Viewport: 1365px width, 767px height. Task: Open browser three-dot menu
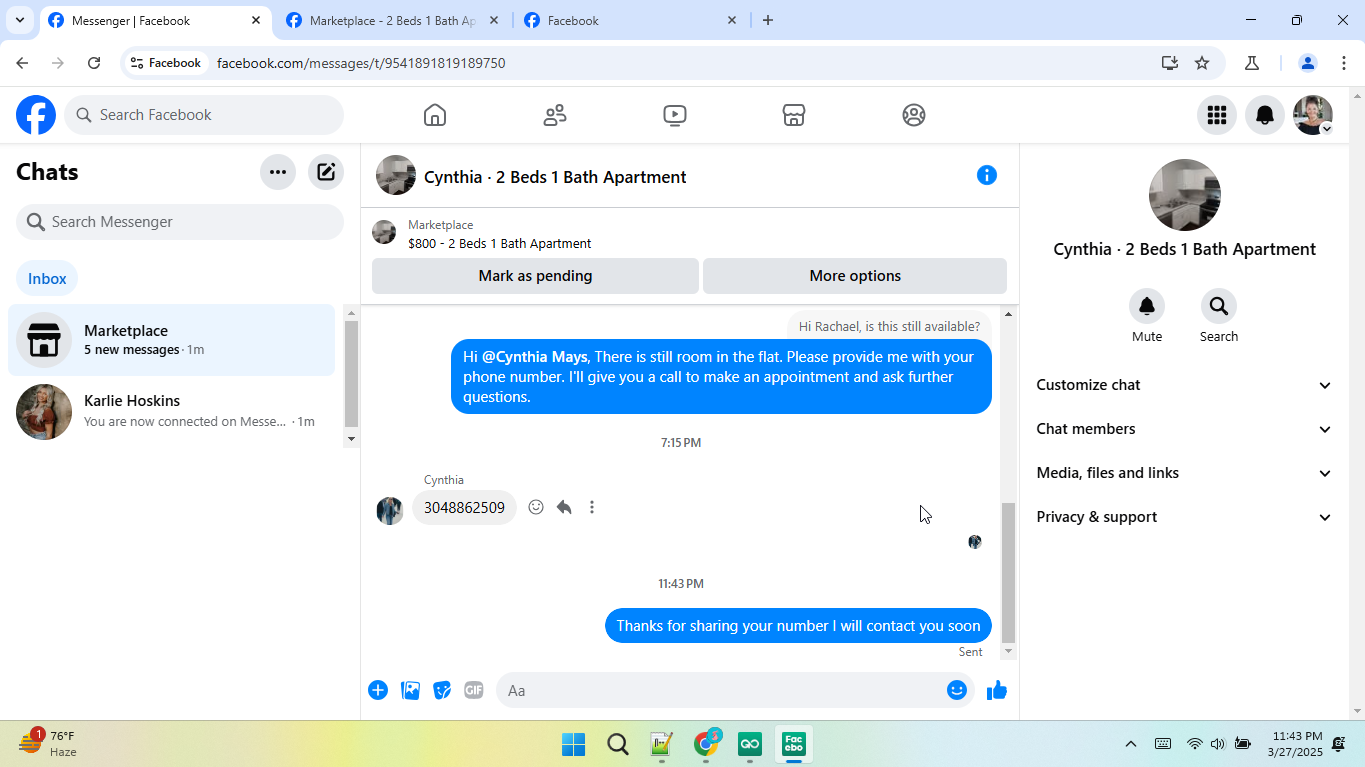pos(1344,63)
